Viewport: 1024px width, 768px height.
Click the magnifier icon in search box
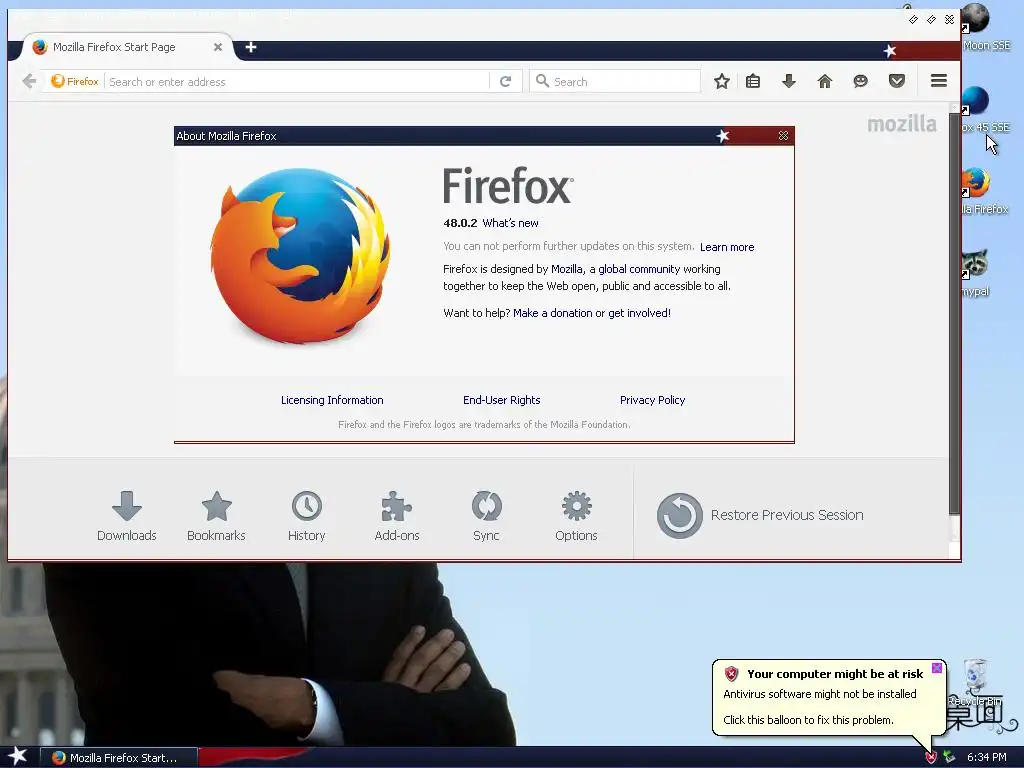click(x=542, y=81)
